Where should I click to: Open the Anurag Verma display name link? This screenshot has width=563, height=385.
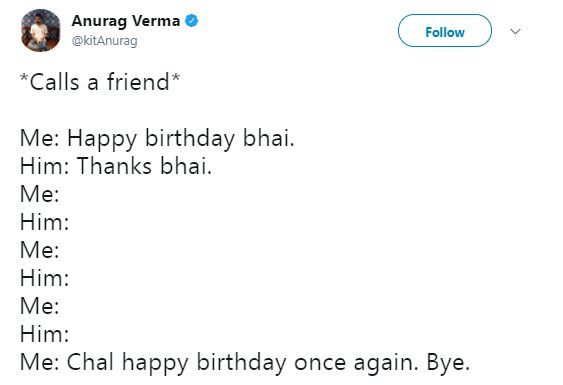pyautogui.click(x=126, y=21)
